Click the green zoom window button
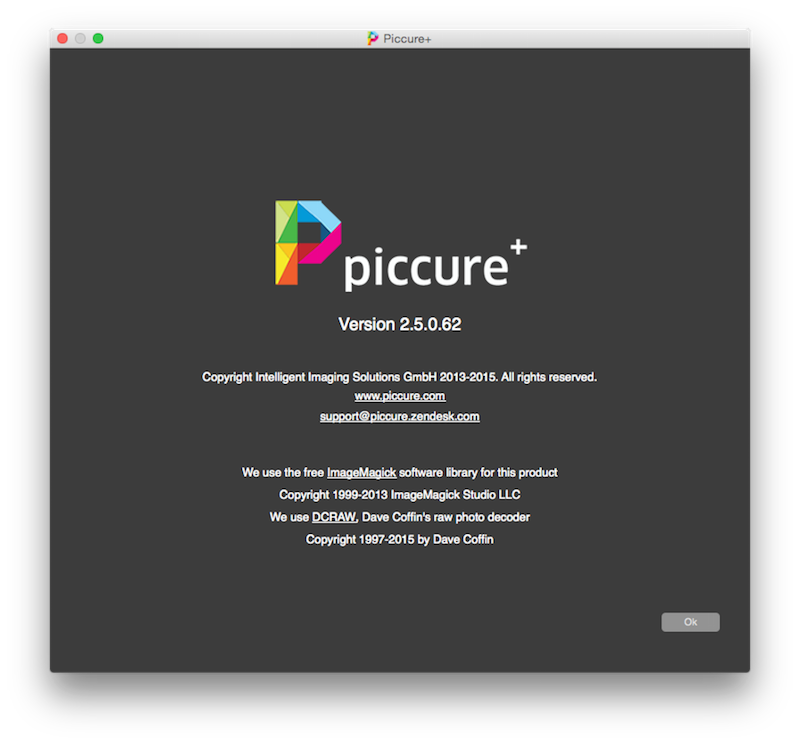The height and width of the screenshot is (744, 800). 98,38
